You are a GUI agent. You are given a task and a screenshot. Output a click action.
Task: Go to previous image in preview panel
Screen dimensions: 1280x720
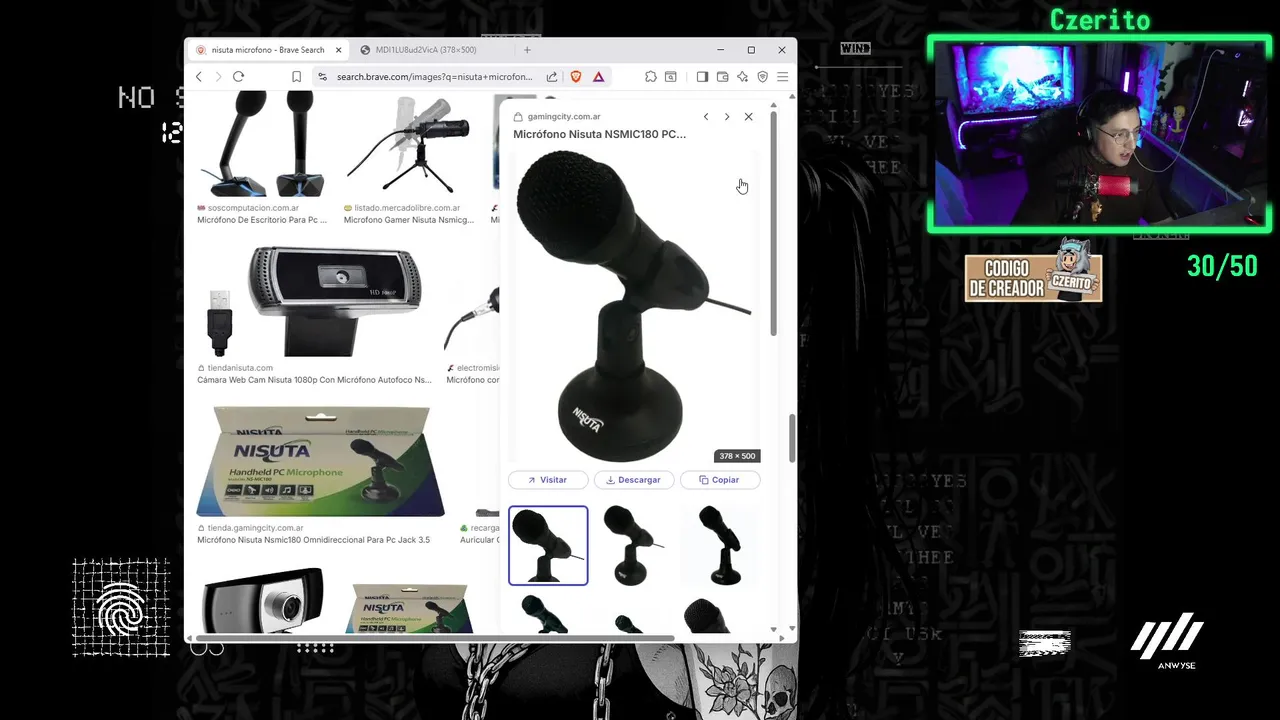coord(706,117)
